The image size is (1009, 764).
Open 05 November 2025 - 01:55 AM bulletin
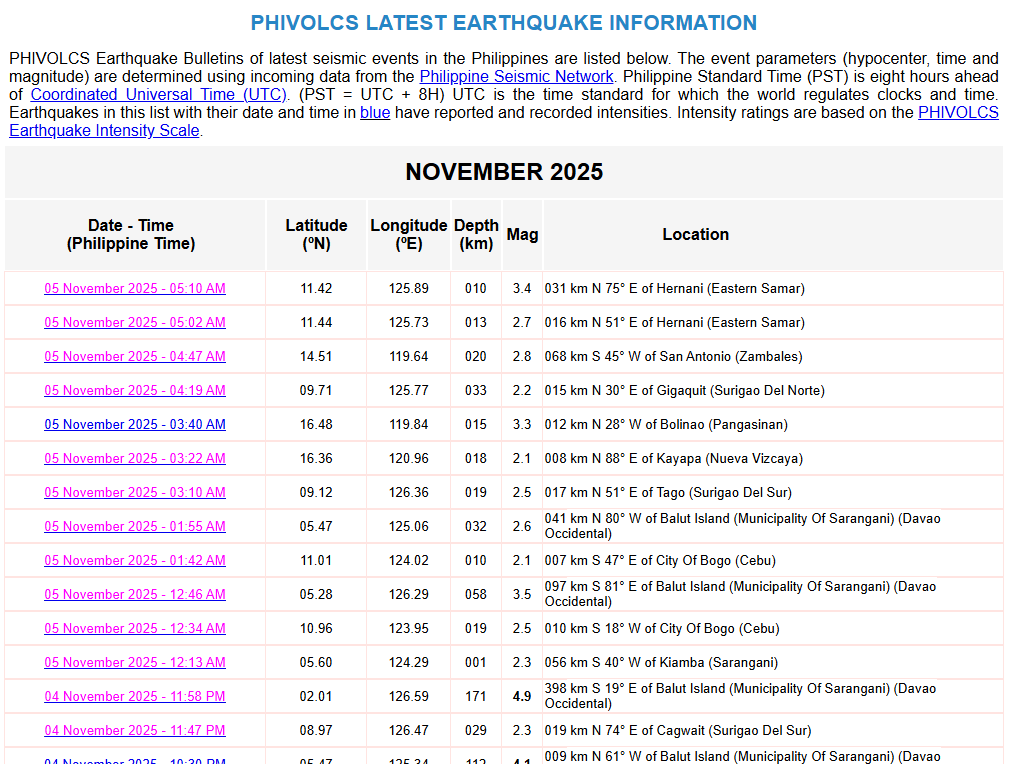[x=135, y=526]
